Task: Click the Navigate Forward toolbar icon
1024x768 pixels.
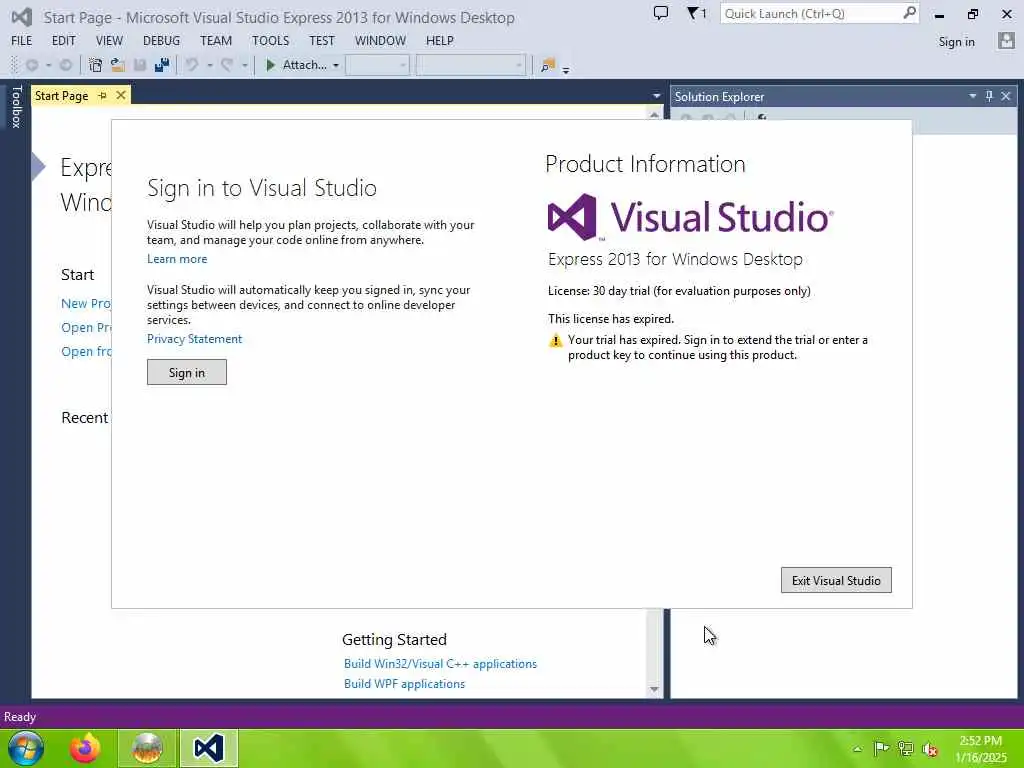Action: (66, 65)
